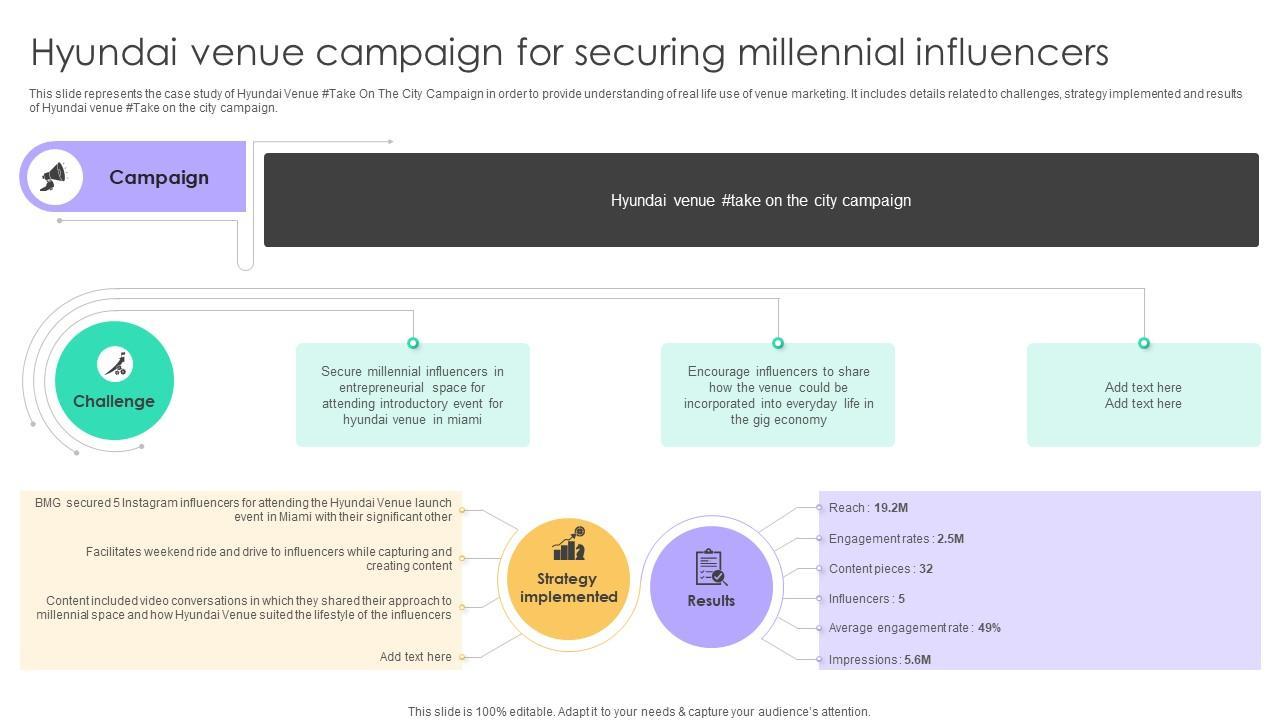Select the Impressions 5.6M result line
Viewport: 1280px width, 720px height.
coord(880,660)
